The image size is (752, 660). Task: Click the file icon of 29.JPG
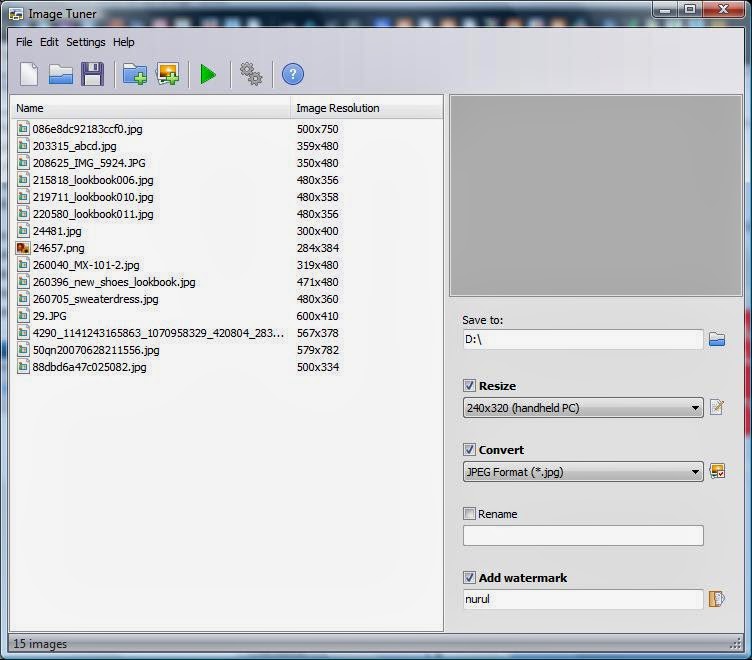(x=23, y=316)
